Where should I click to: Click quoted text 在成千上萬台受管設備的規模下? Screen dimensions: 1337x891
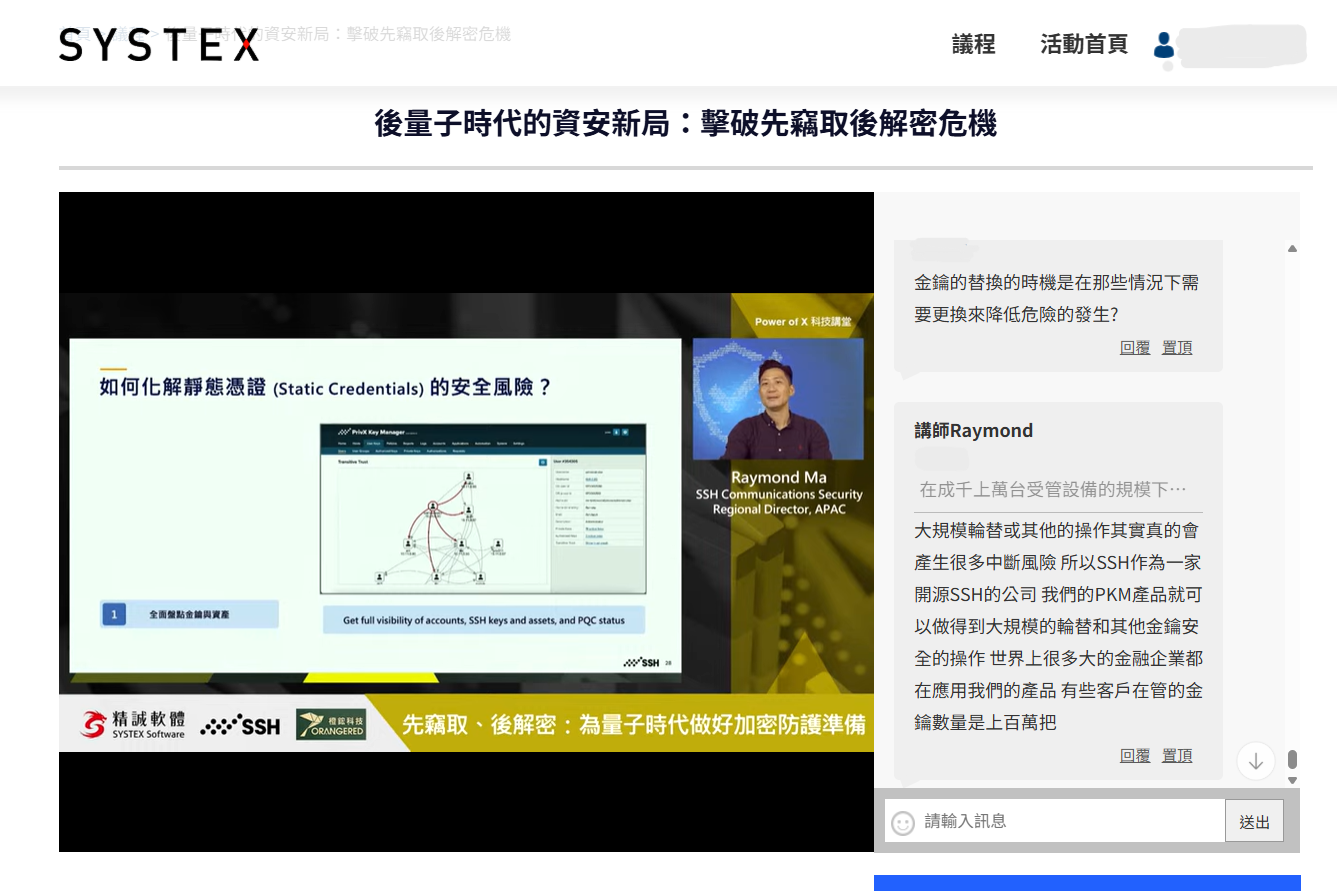tap(1053, 490)
